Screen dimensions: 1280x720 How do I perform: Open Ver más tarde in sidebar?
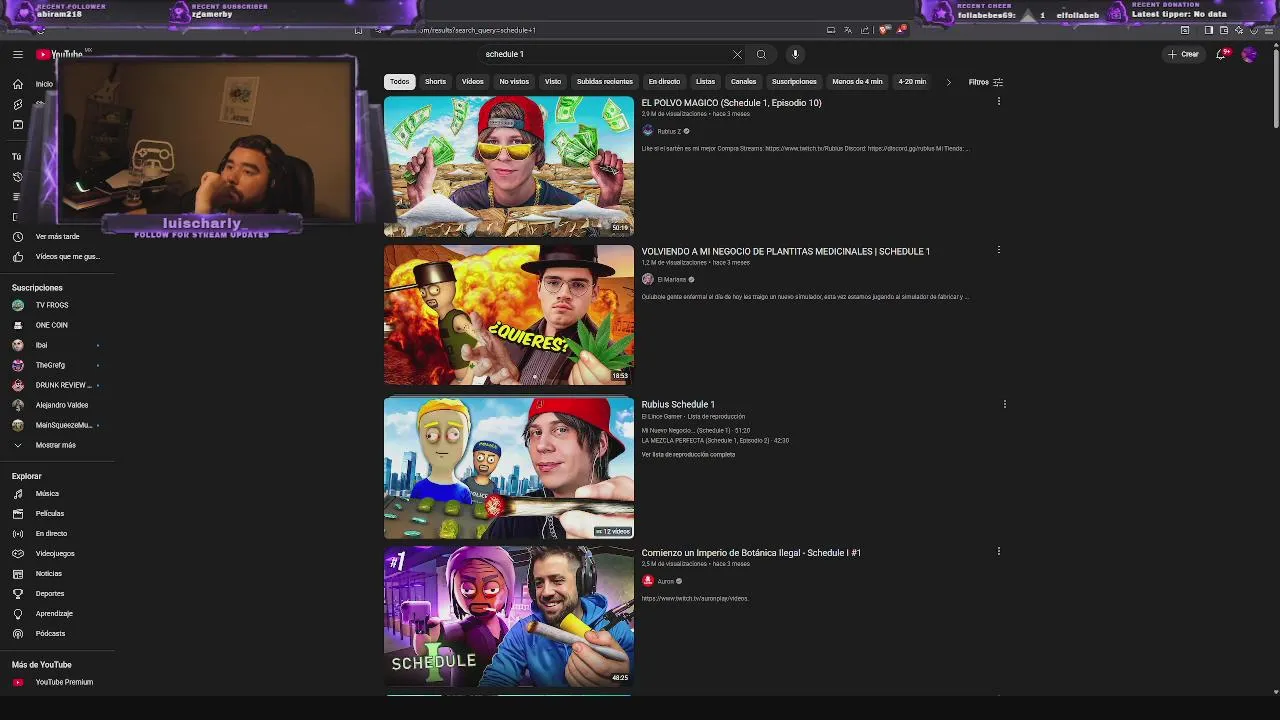(57, 237)
